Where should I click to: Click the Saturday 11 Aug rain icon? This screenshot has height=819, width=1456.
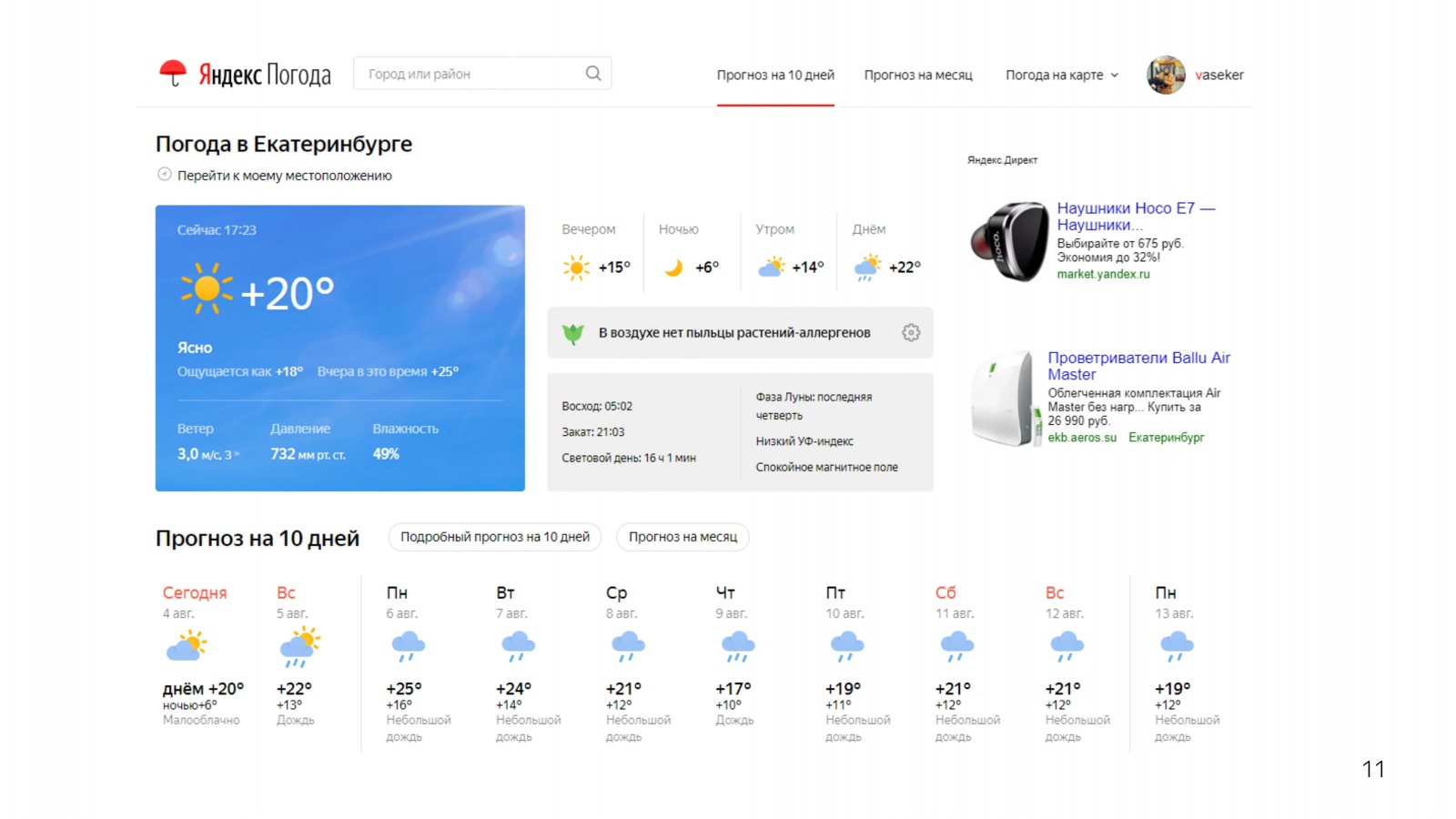[x=956, y=646]
